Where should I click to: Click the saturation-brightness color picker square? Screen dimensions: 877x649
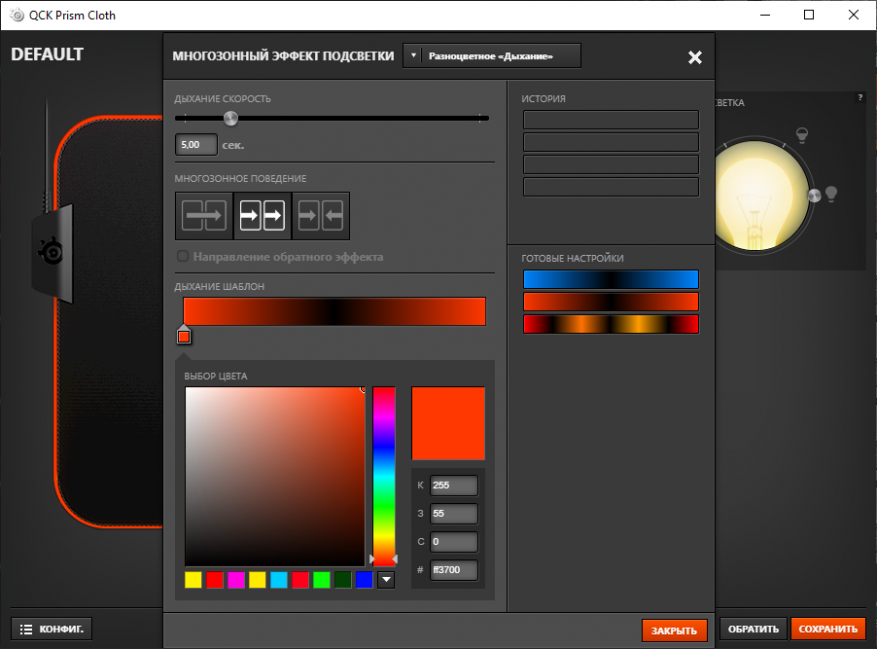pyautogui.click(x=275, y=476)
